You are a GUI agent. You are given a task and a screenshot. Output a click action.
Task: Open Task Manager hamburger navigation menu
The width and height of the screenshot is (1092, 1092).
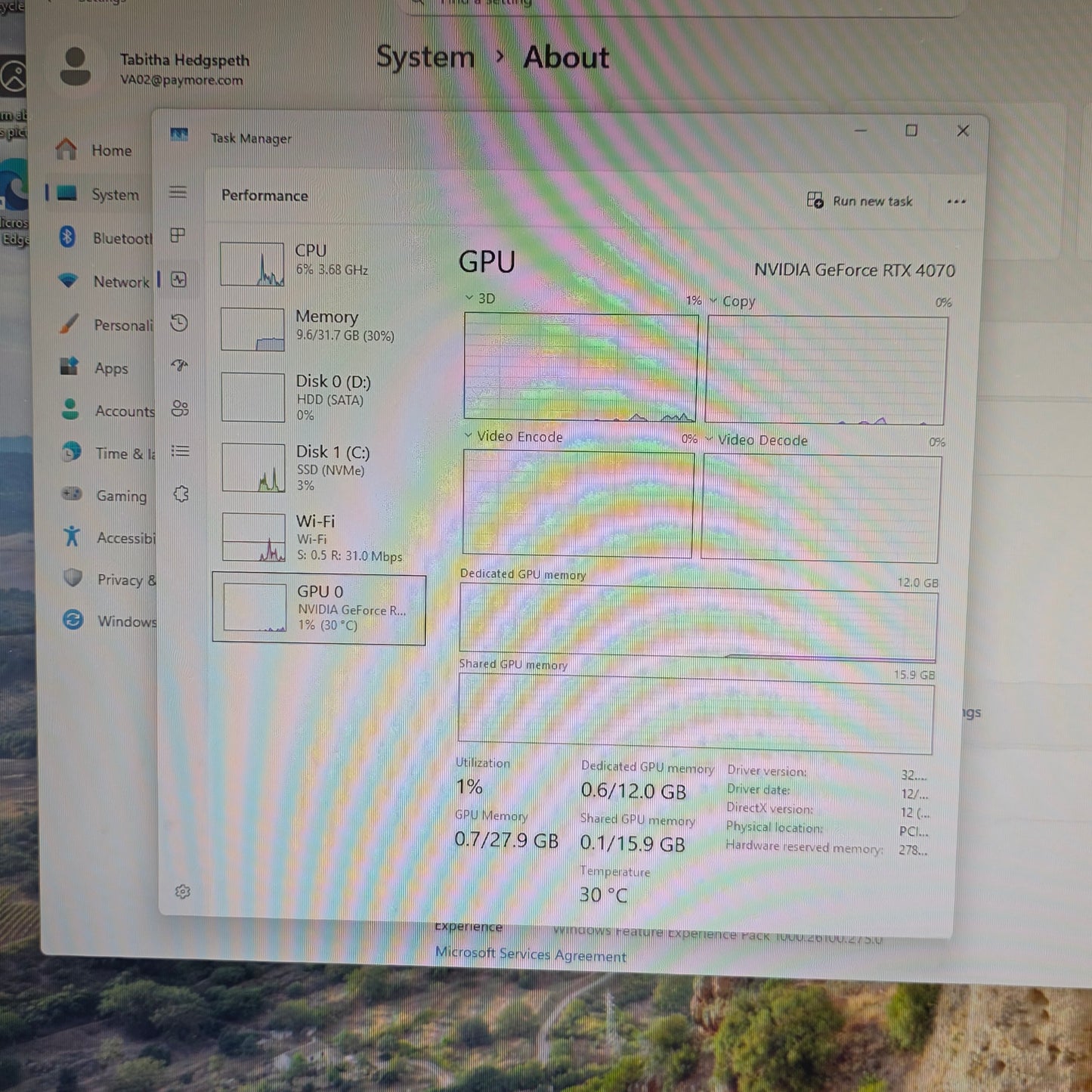[x=178, y=192]
